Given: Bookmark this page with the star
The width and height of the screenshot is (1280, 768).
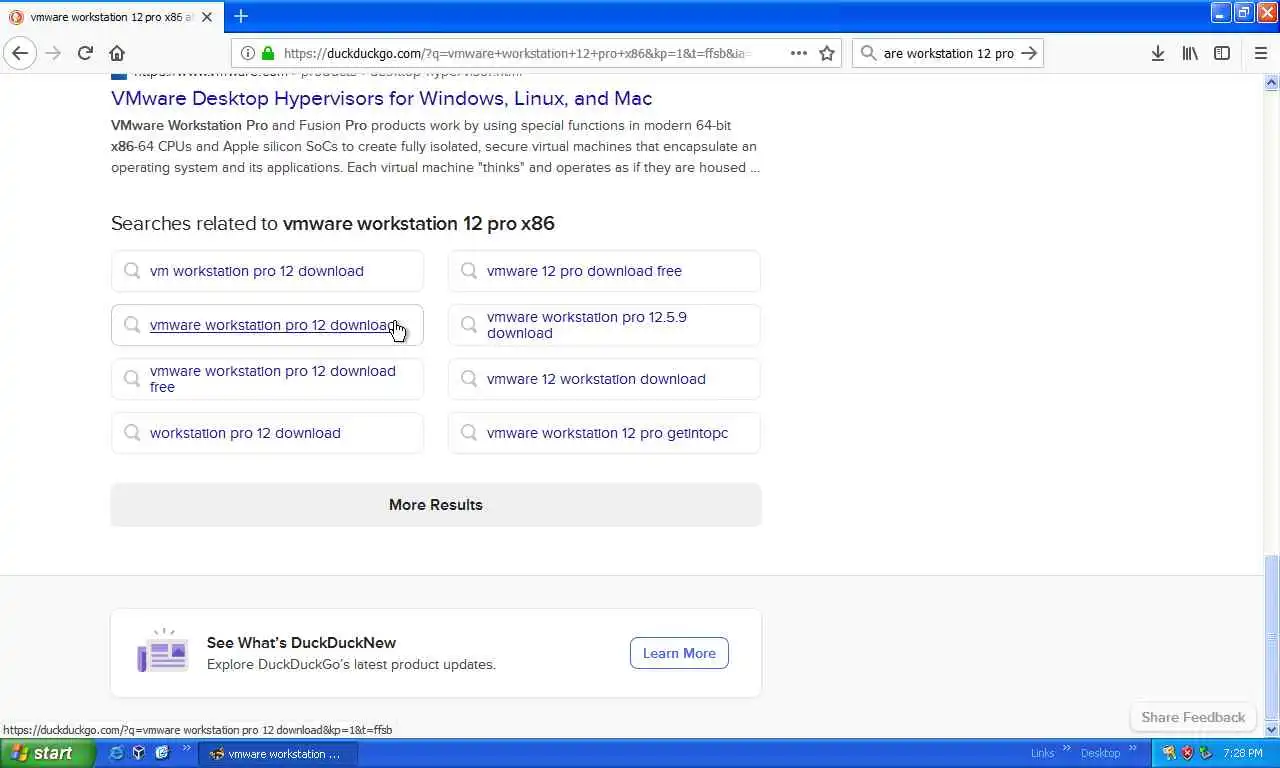Looking at the screenshot, I should pyautogui.click(x=827, y=53).
